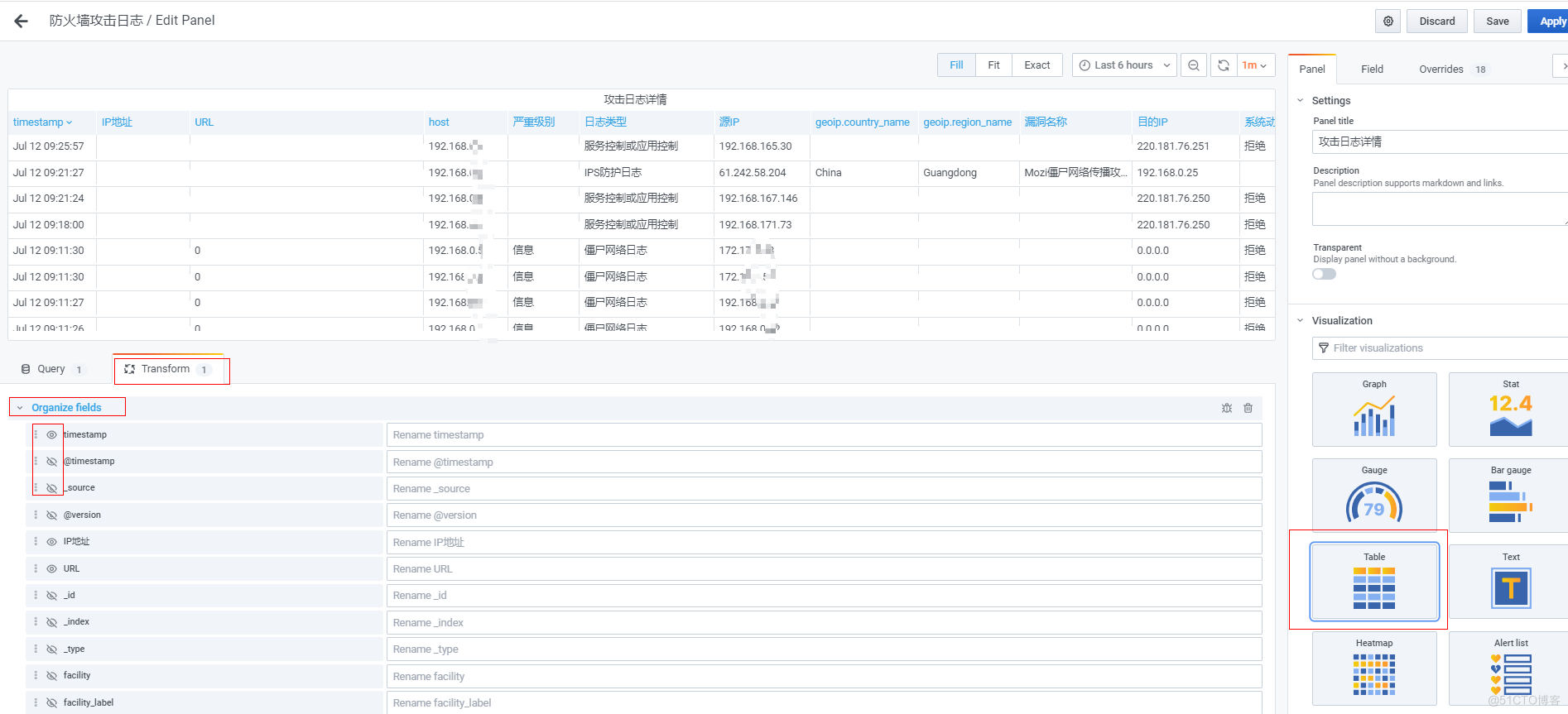Select the Table visualization

pyautogui.click(x=1374, y=582)
